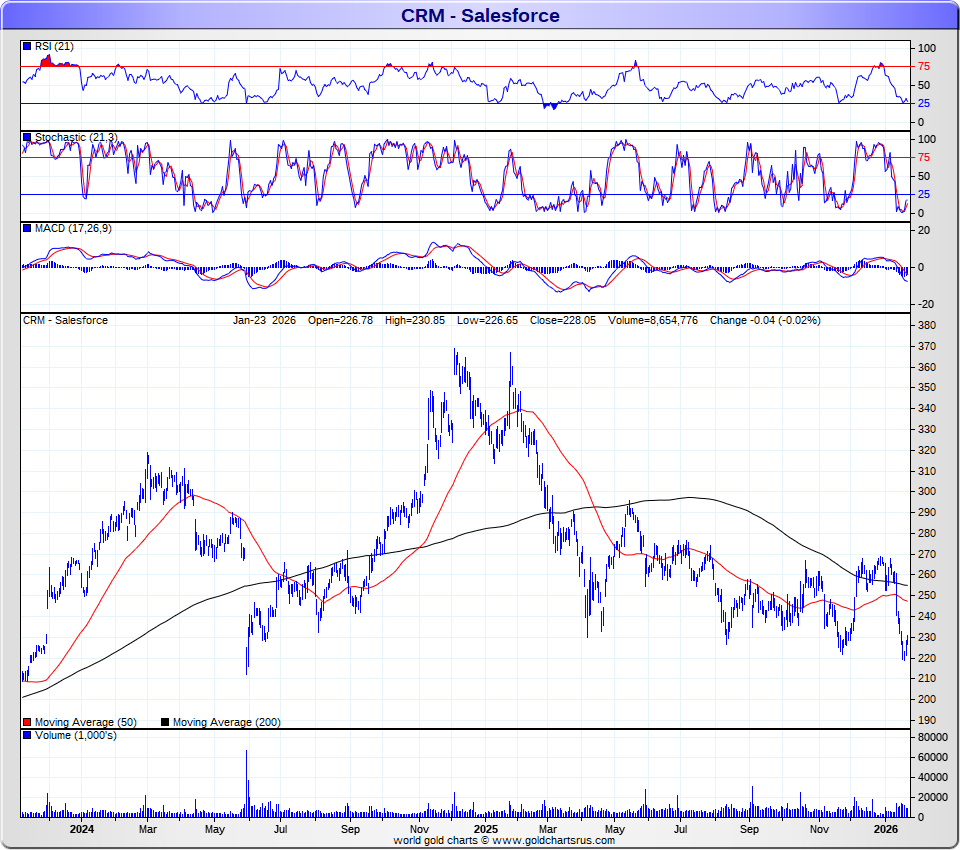Click the first Sep label on x-axis
The height and width of the screenshot is (850, 960).
point(350,829)
